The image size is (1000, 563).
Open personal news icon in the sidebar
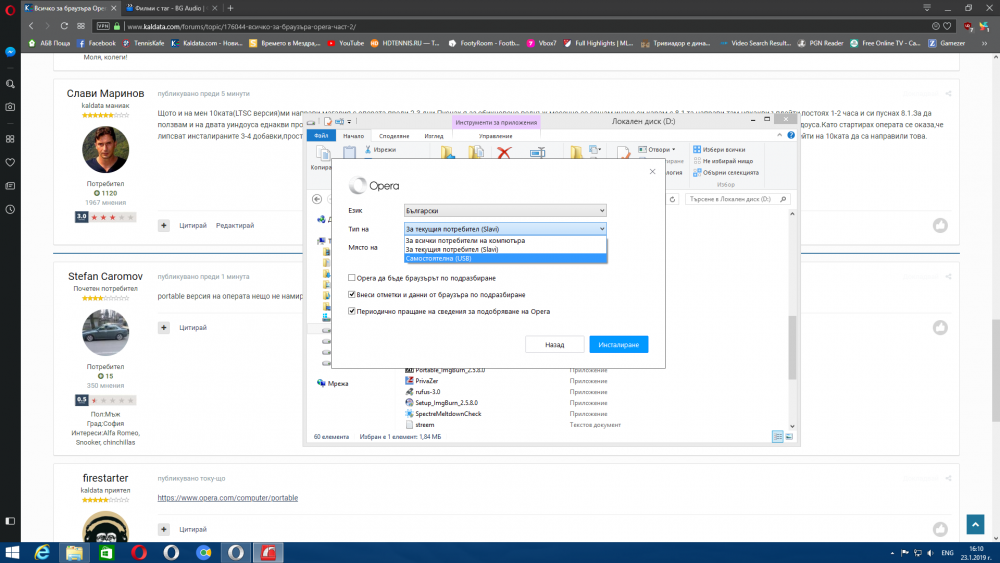tap(10, 186)
